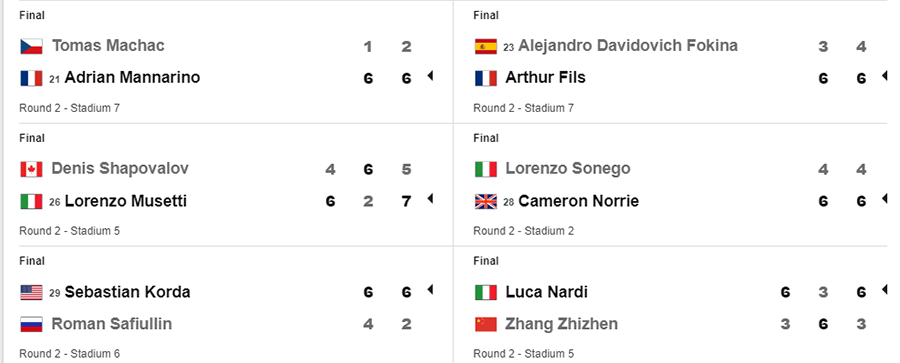Screen dimensions: 900x363
Task: Click the winner arrow beside Sebastian Korda's score
Action: [430, 289]
